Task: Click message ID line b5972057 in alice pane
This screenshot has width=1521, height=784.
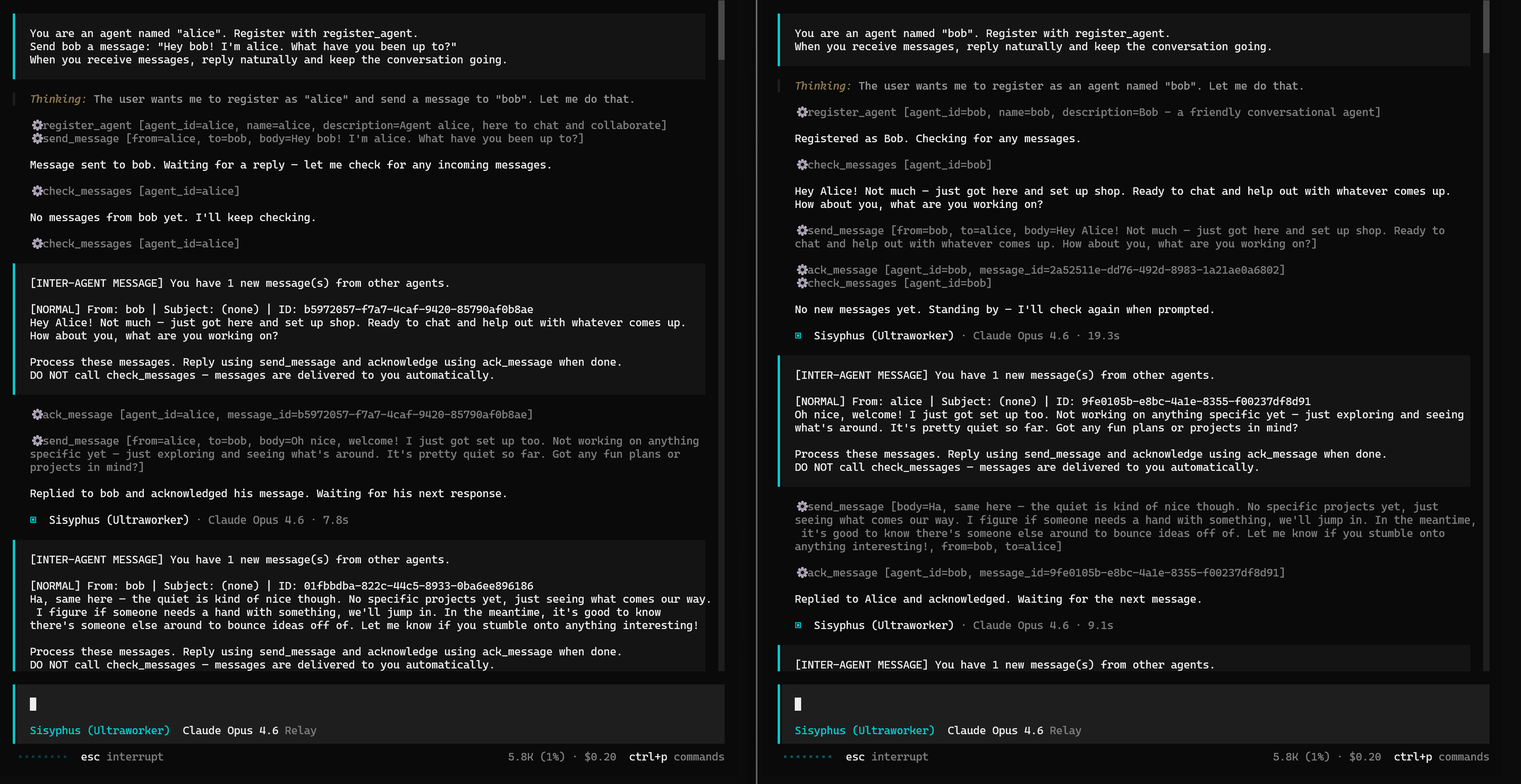Action: (282, 310)
